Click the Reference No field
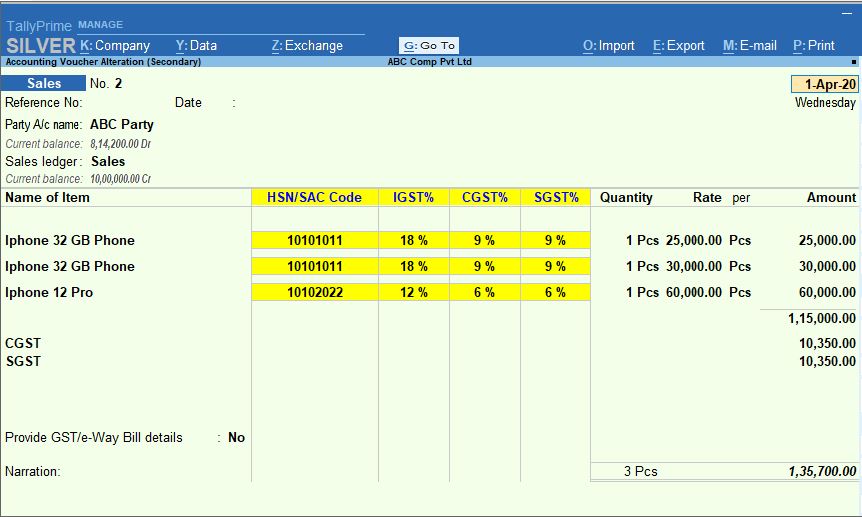Screen dimensions: 862x517 tap(43, 103)
